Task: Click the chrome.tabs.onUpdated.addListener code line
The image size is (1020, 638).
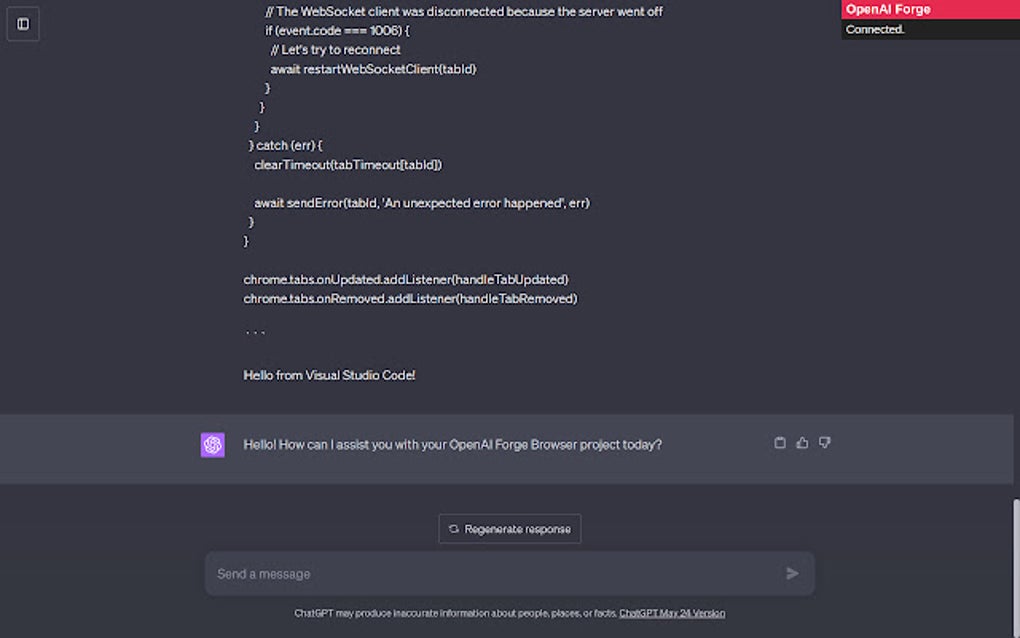Action: 405,279
